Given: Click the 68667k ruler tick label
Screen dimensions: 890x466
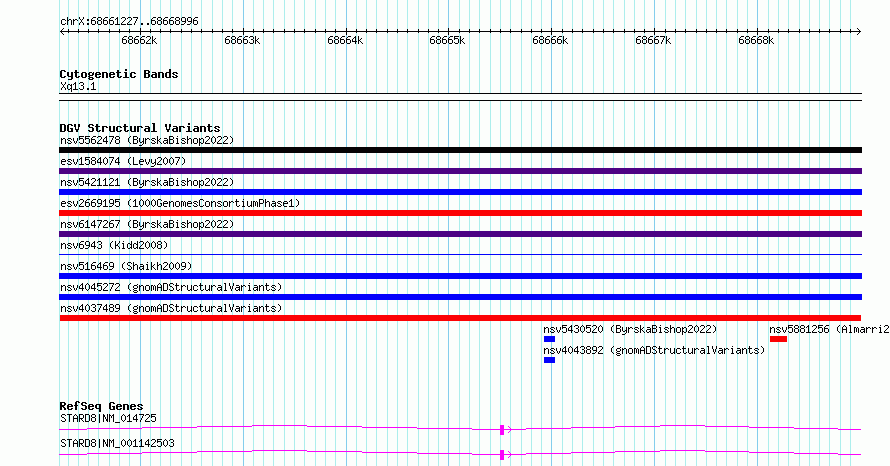Looking at the screenshot, I should [653, 41].
